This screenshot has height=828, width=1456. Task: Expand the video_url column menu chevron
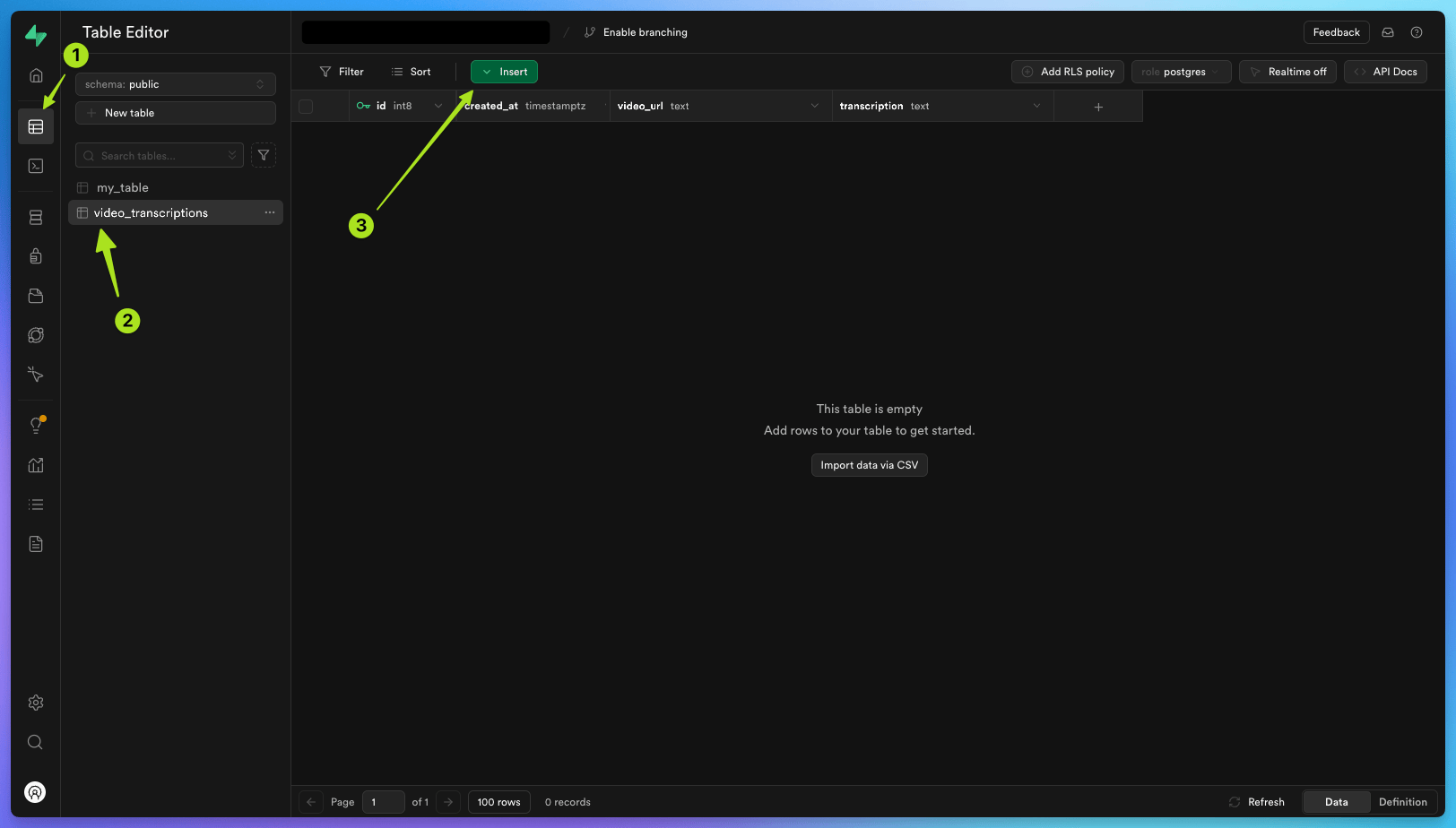[x=815, y=106]
